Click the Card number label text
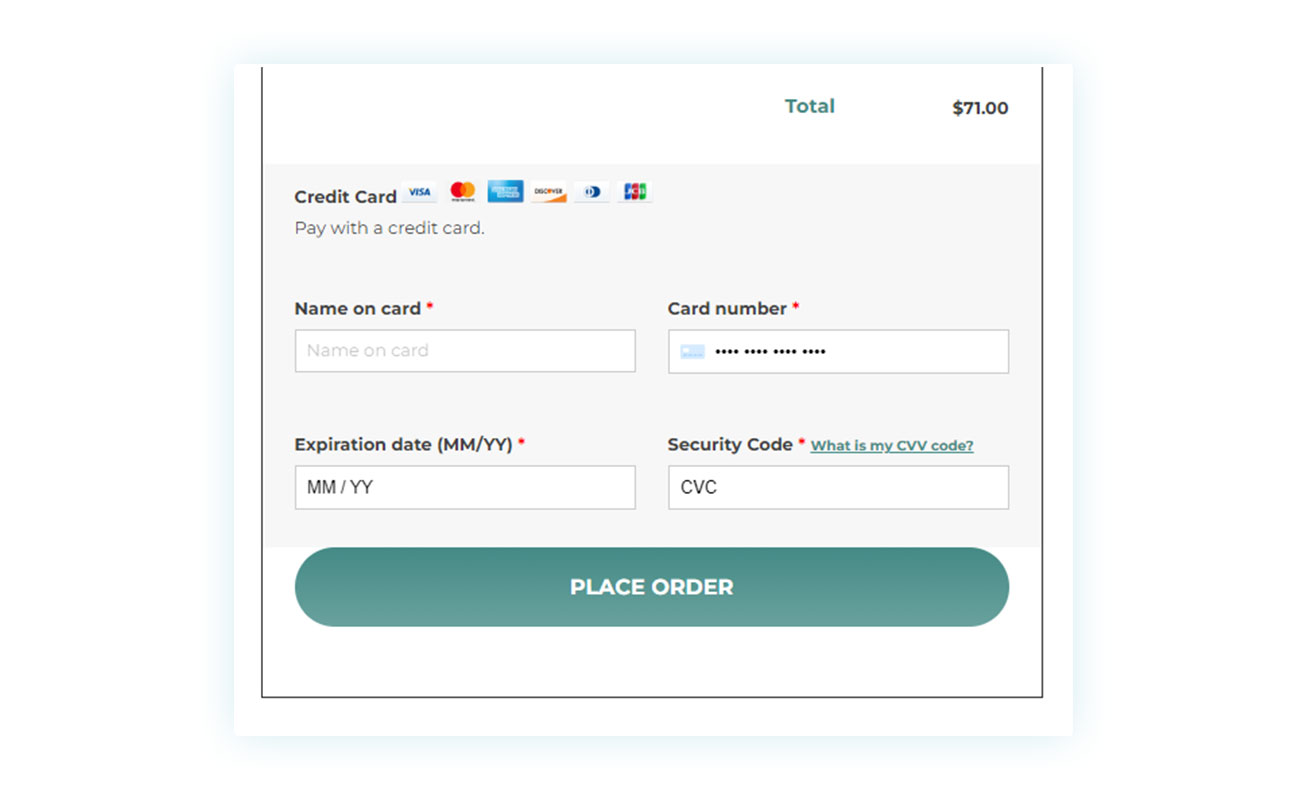 727,309
